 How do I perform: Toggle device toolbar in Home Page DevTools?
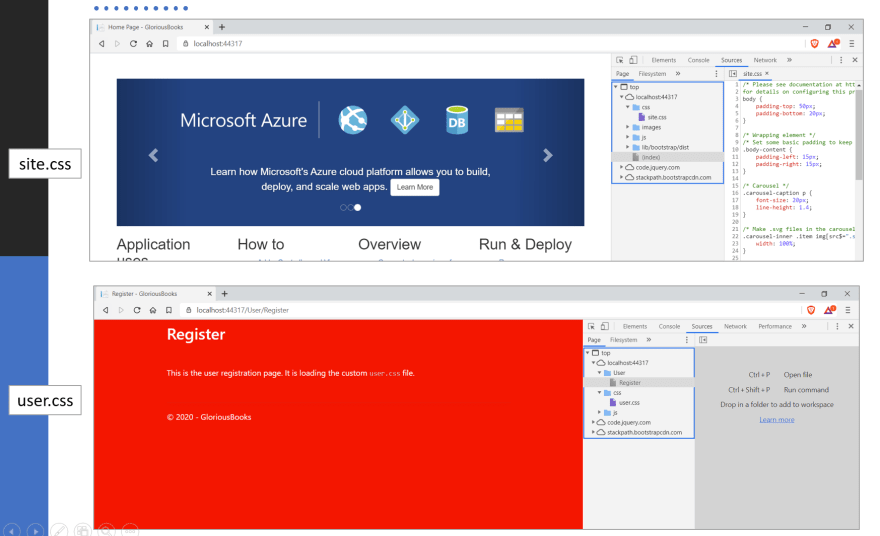pyautogui.click(x=633, y=60)
